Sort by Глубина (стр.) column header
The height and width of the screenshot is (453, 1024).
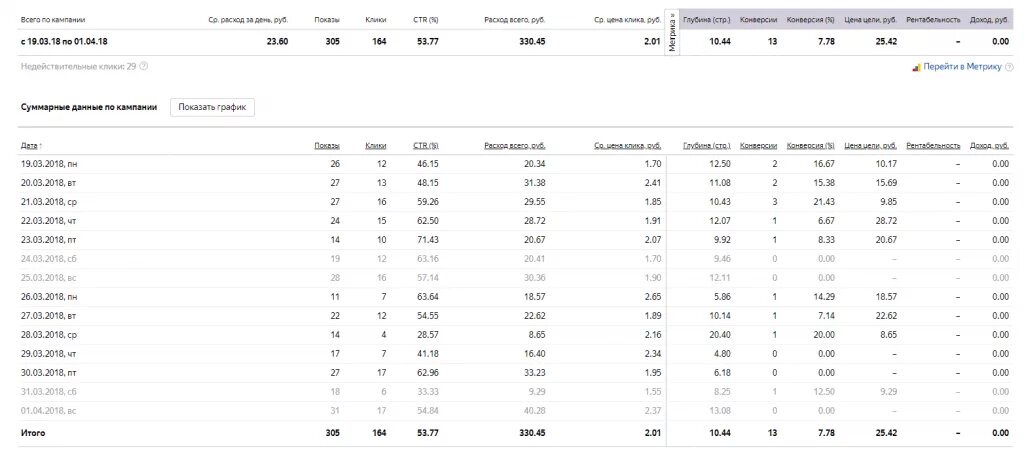[706, 146]
